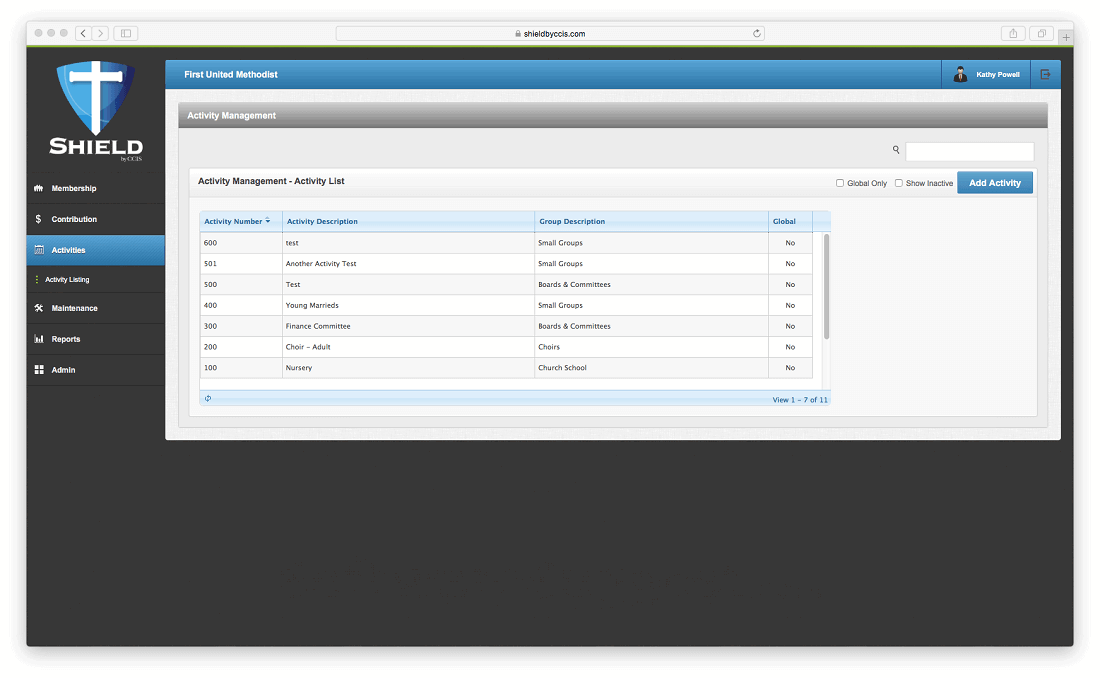1100x678 pixels.
Task: Click the Kathy Powell user avatar
Action: [960, 74]
